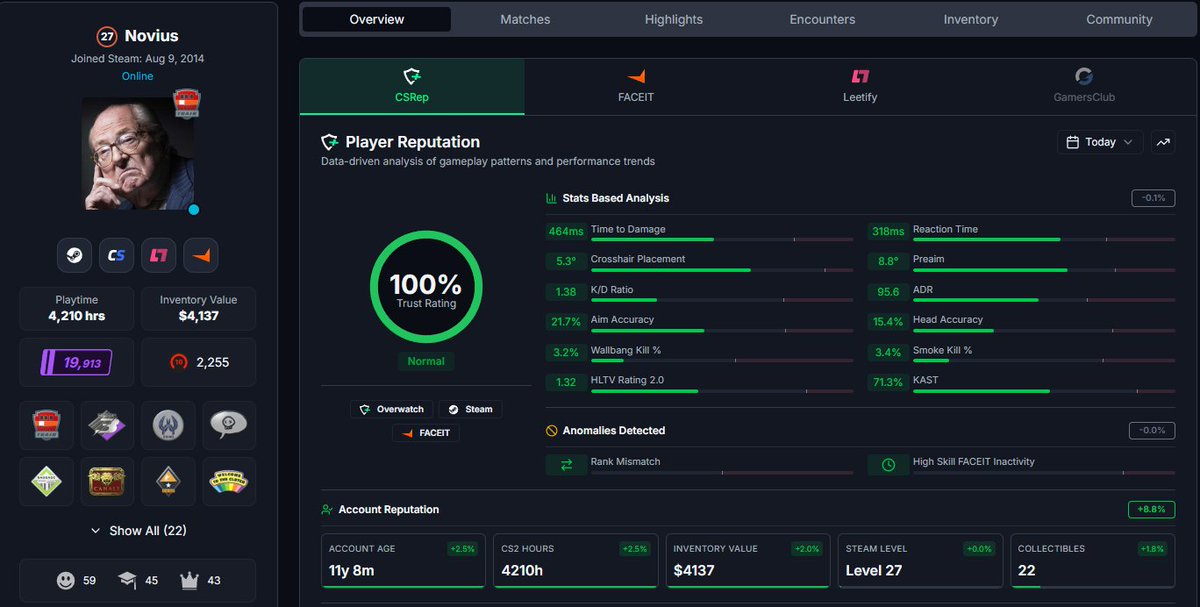Expand Show All (22) collectibles
This screenshot has width=1200, height=607.
pyautogui.click(x=138, y=530)
